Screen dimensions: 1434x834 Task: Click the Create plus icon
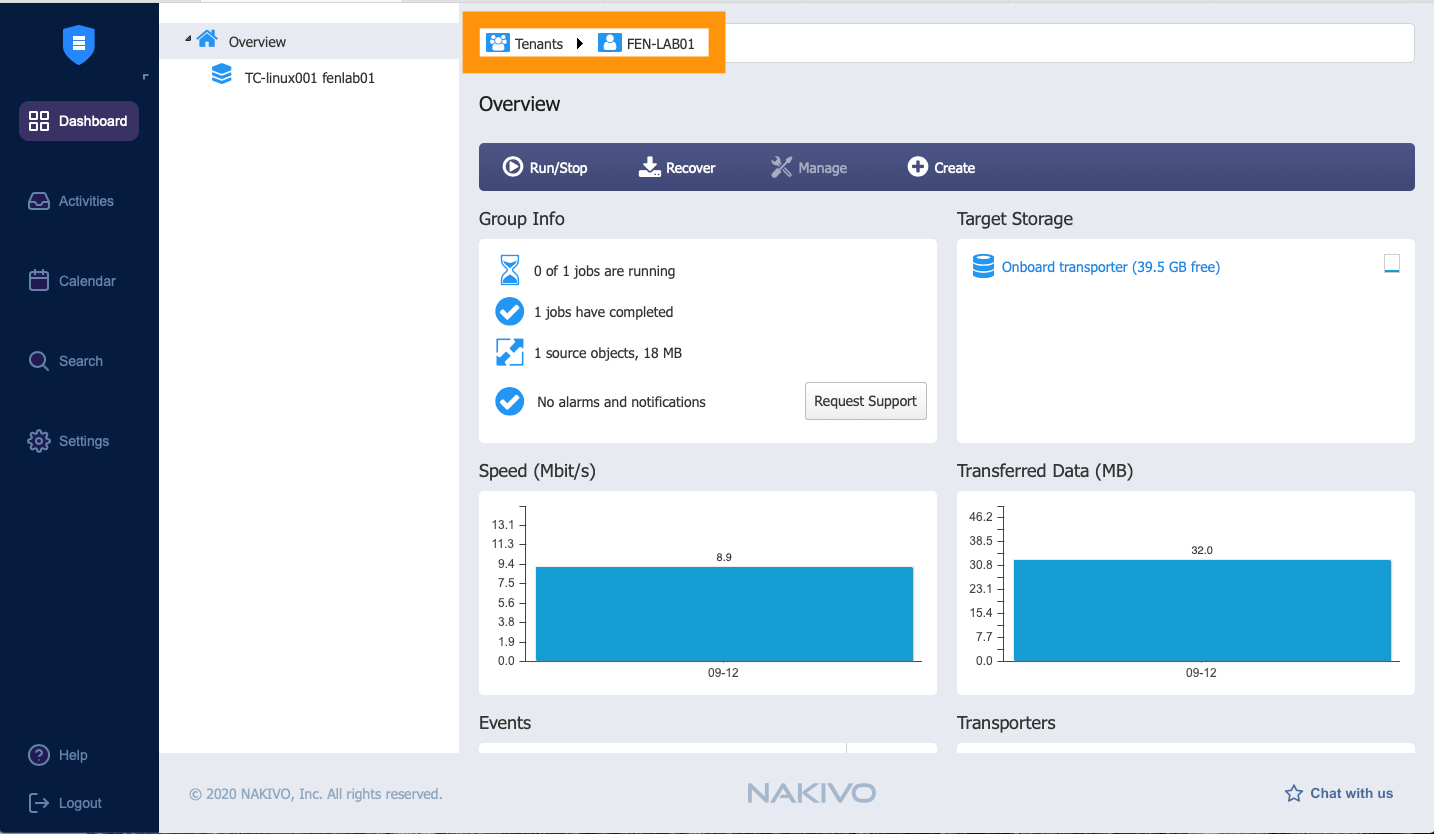pos(918,167)
